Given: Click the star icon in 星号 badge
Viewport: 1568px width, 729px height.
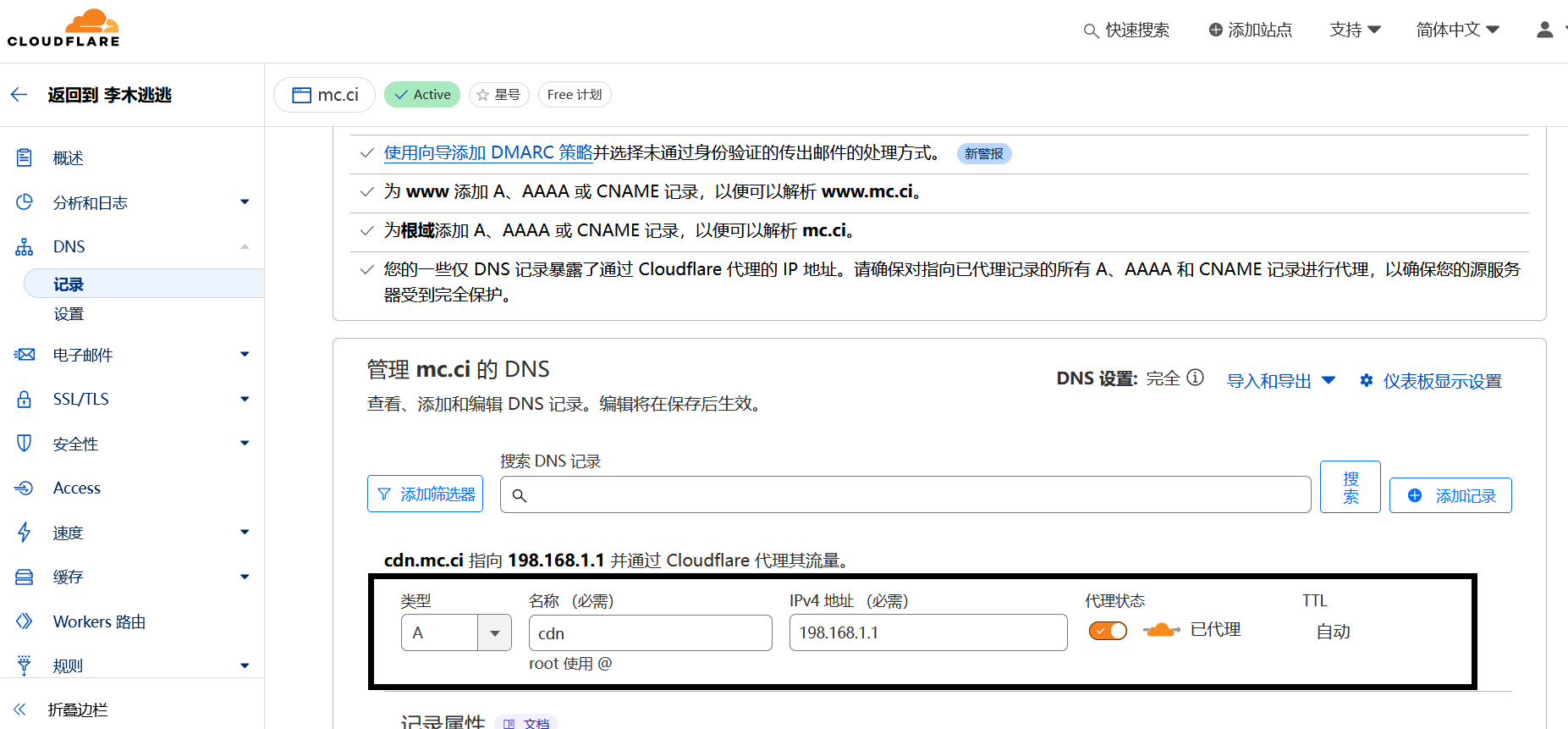Looking at the screenshot, I should click(x=482, y=95).
